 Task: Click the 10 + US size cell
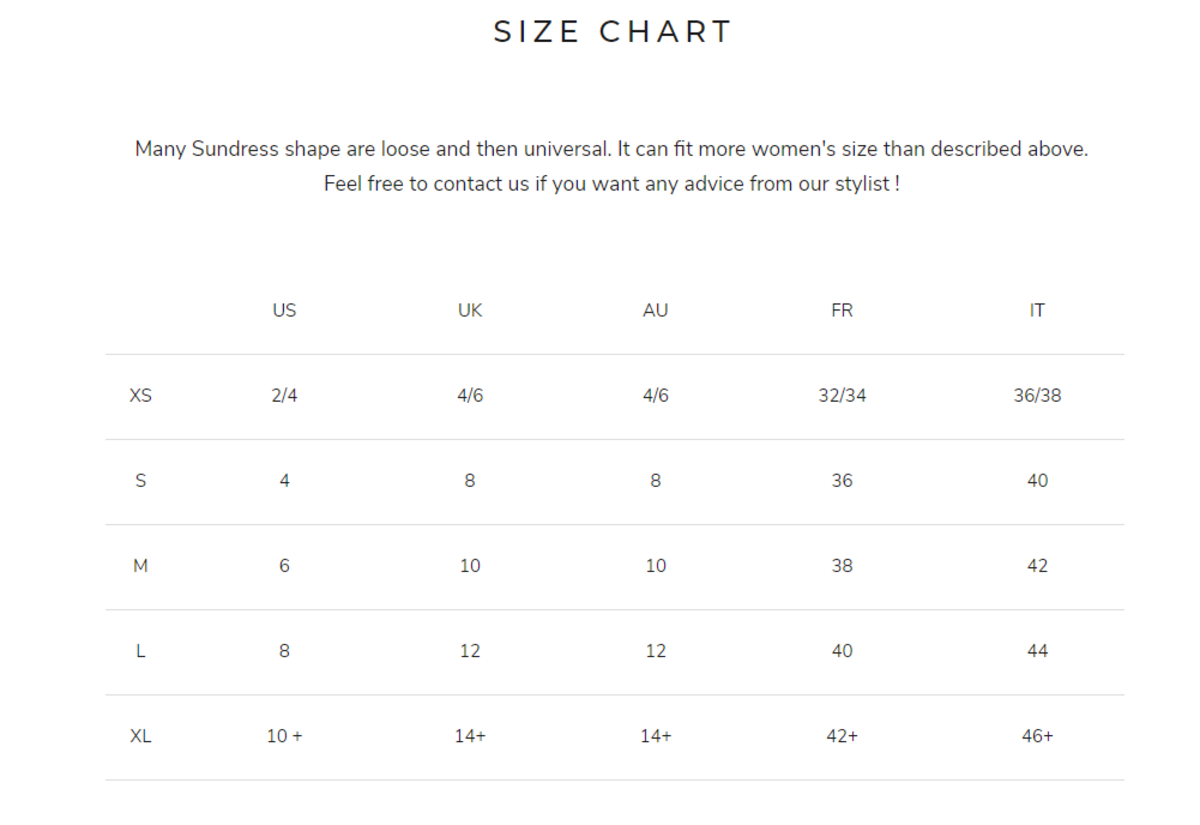284,736
